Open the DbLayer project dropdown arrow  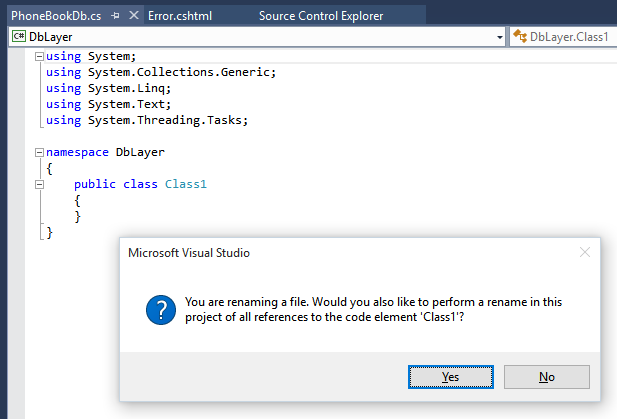499,37
